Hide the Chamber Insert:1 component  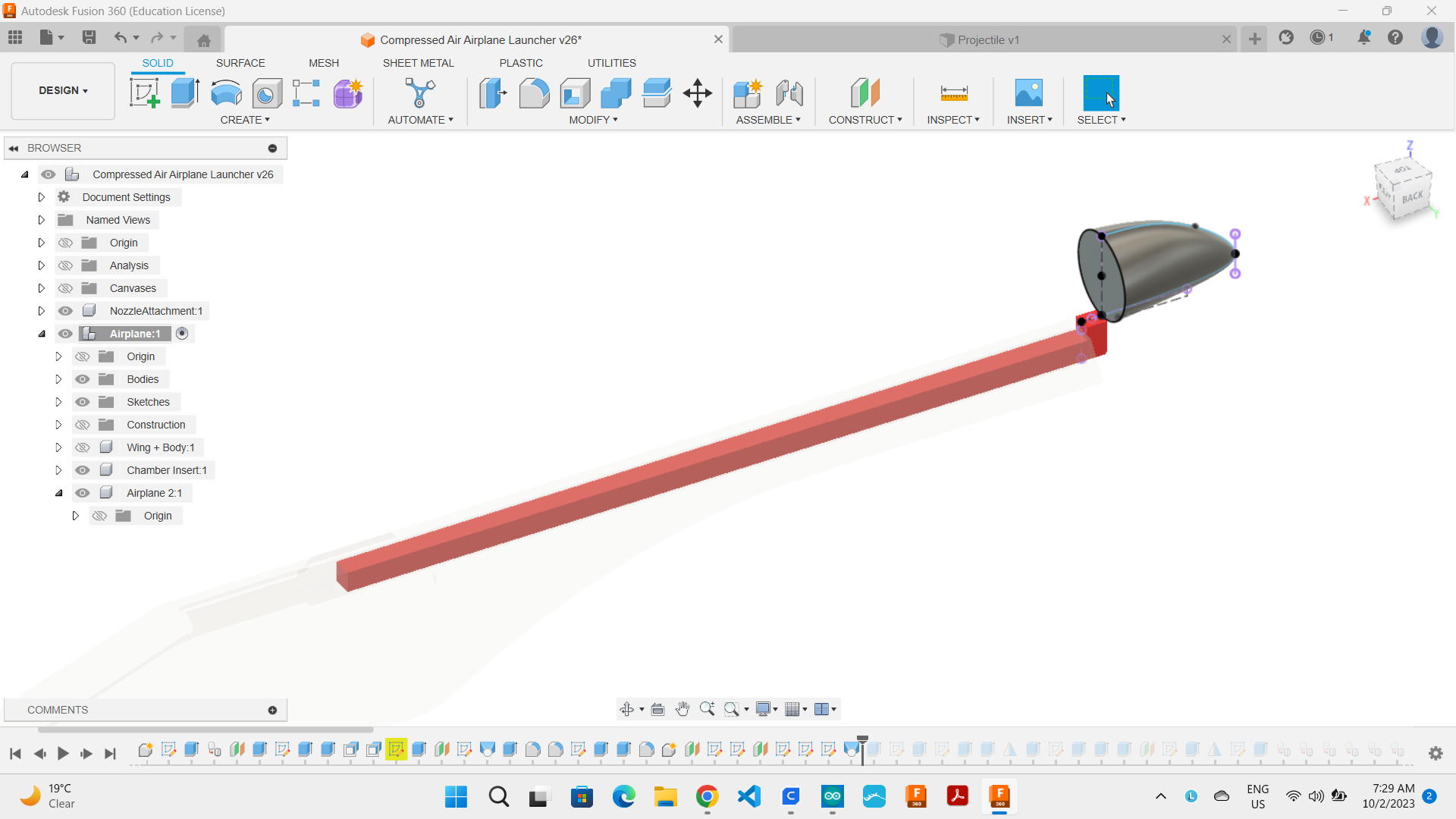pyautogui.click(x=83, y=470)
